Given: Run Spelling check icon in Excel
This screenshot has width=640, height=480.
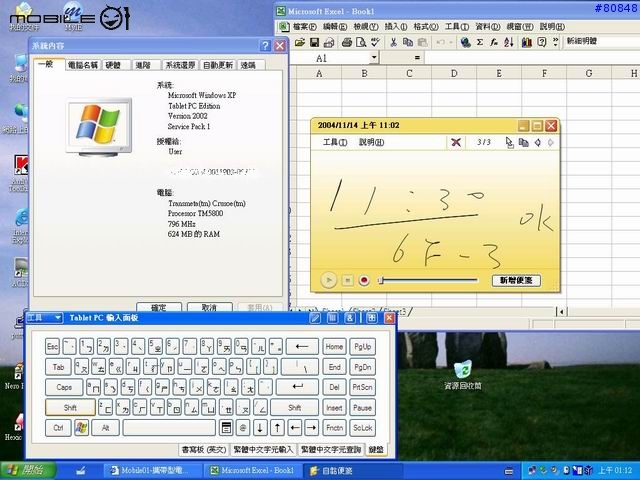Looking at the screenshot, I should [375, 42].
